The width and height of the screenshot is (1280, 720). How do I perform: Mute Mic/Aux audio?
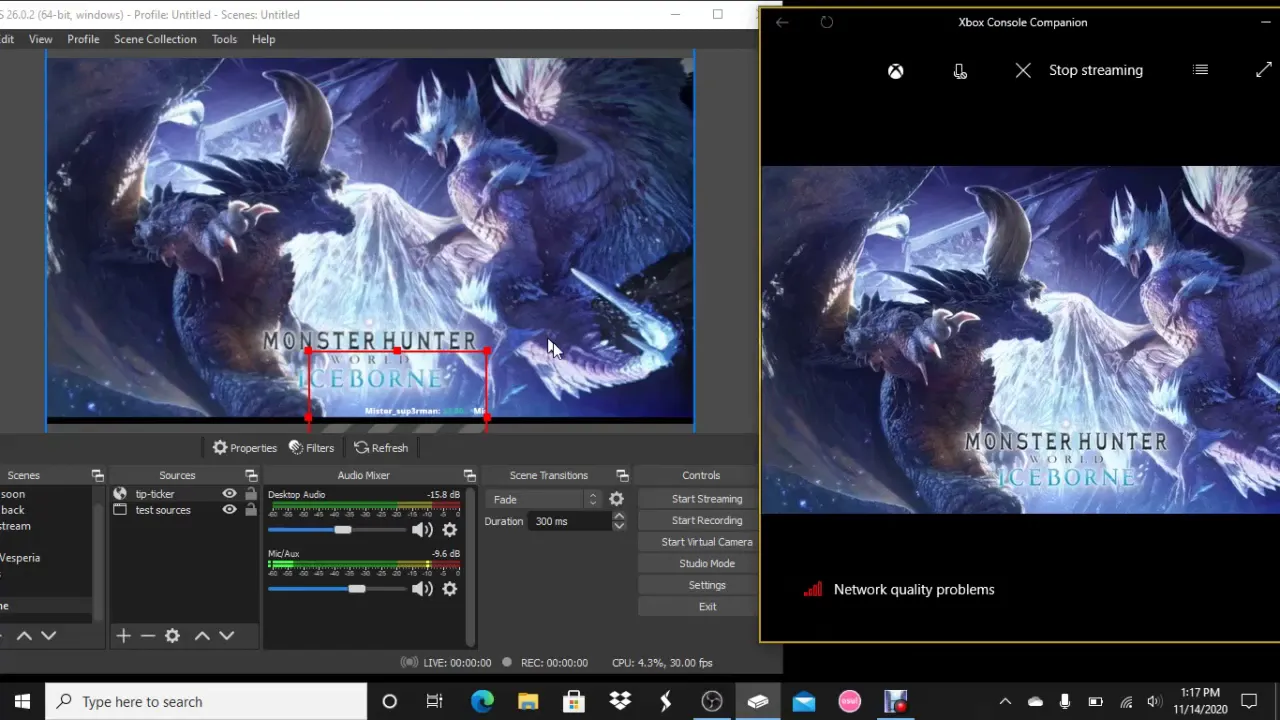pos(422,589)
